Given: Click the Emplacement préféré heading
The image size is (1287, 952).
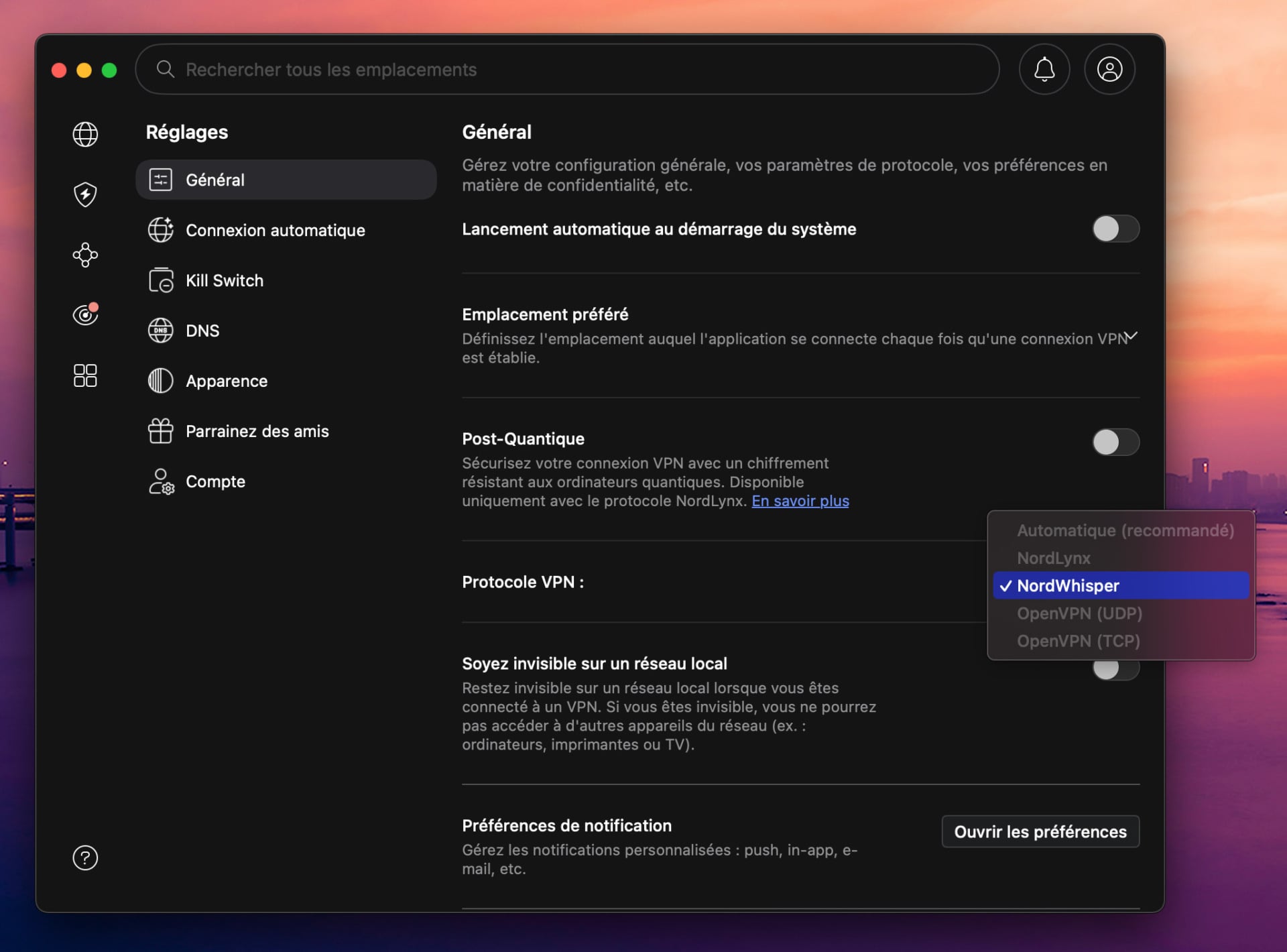Looking at the screenshot, I should click(545, 314).
